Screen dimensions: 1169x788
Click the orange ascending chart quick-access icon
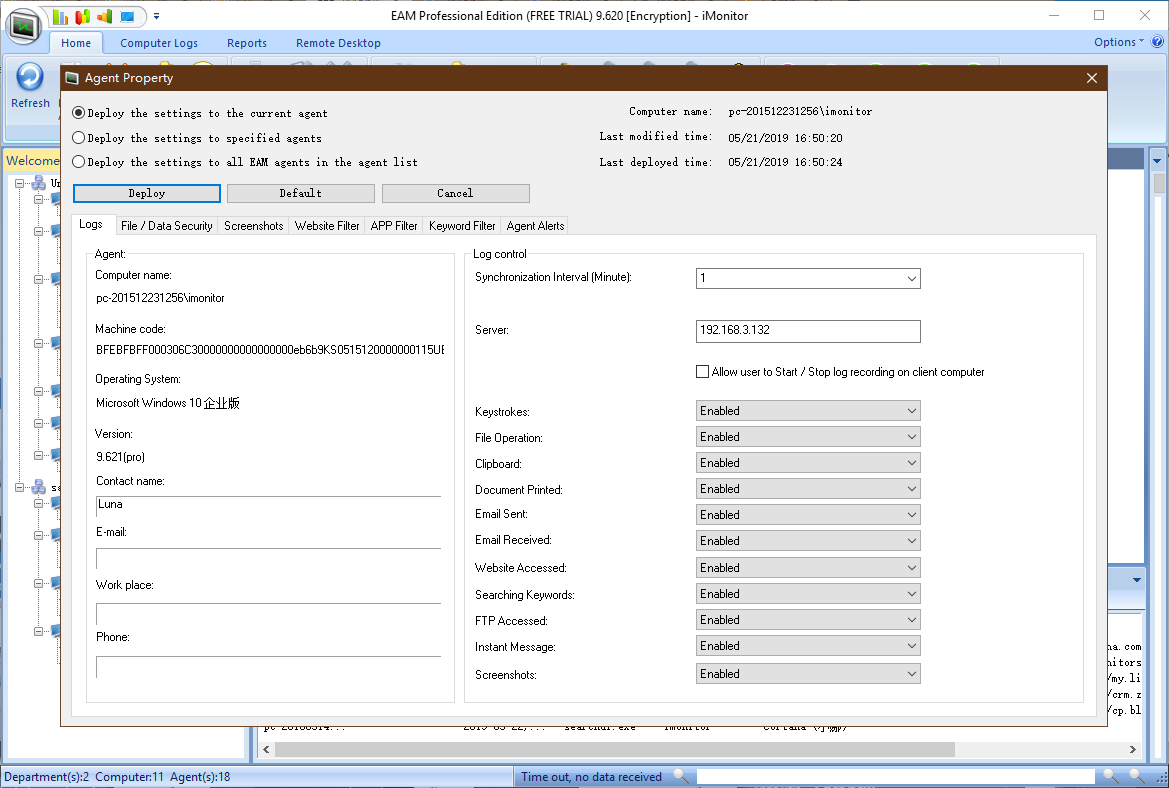tap(105, 17)
